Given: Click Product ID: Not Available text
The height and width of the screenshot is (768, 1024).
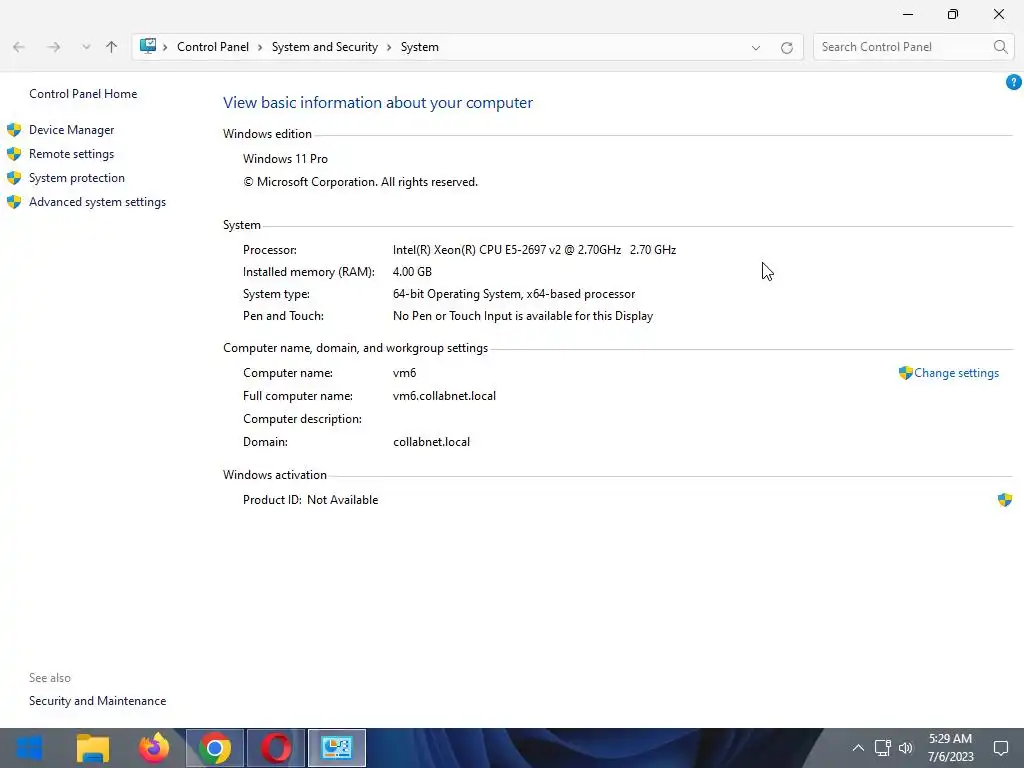Looking at the screenshot, I should [x=310, y=500].
